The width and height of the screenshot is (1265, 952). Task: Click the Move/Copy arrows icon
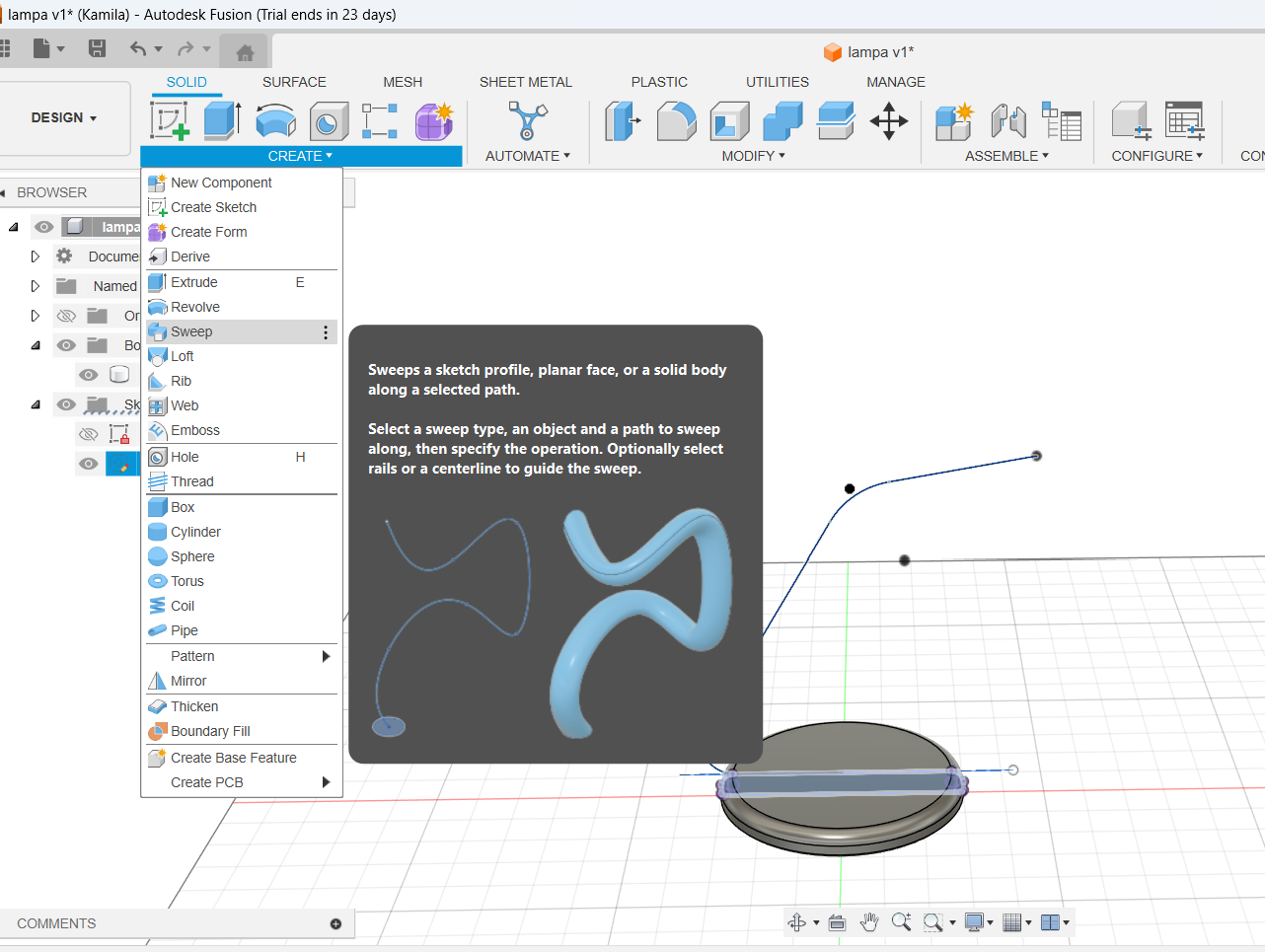tap(888, 120)
